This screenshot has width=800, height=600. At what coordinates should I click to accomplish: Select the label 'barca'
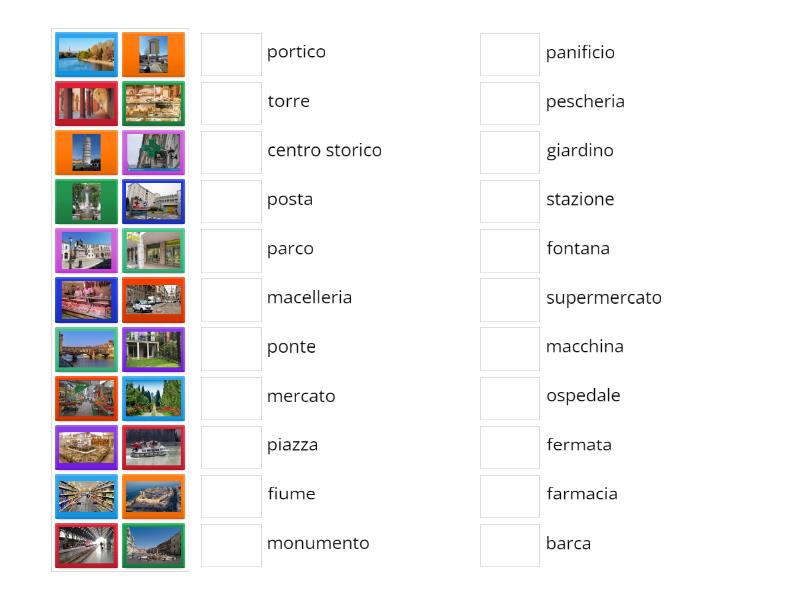(569, 544)
